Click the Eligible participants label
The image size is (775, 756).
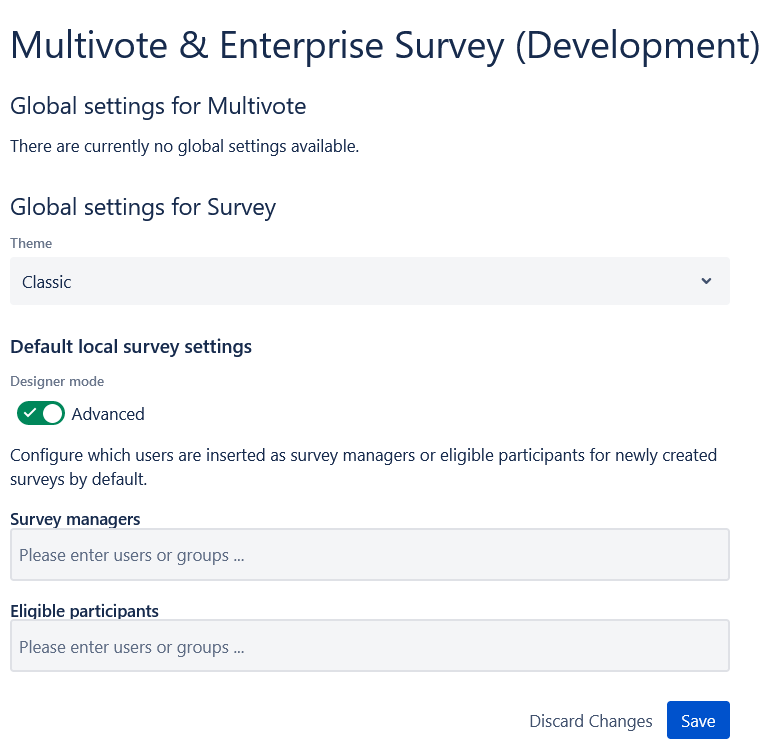click(84, 611)
